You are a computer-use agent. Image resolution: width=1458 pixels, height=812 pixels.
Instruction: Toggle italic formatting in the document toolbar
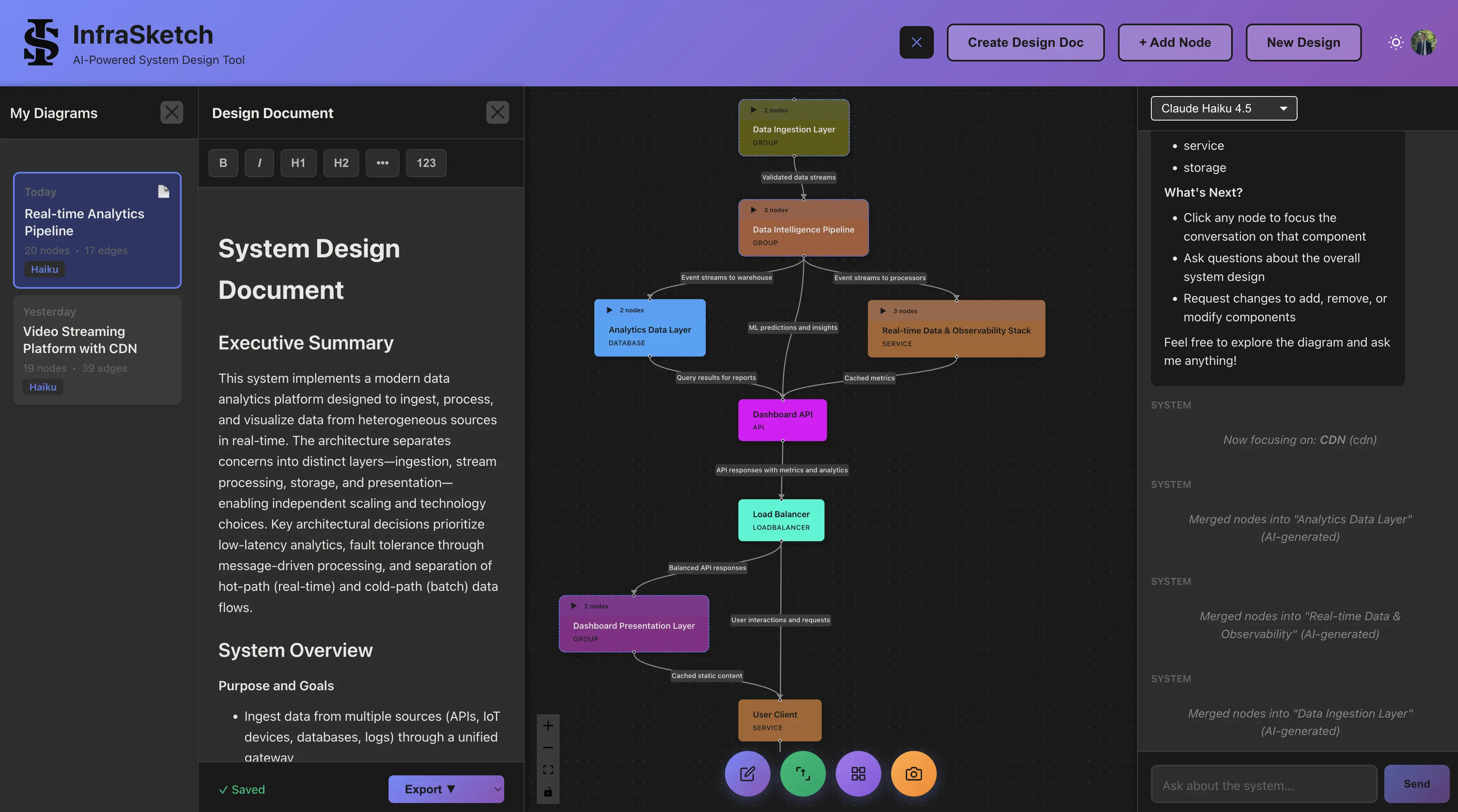(259, 163)
